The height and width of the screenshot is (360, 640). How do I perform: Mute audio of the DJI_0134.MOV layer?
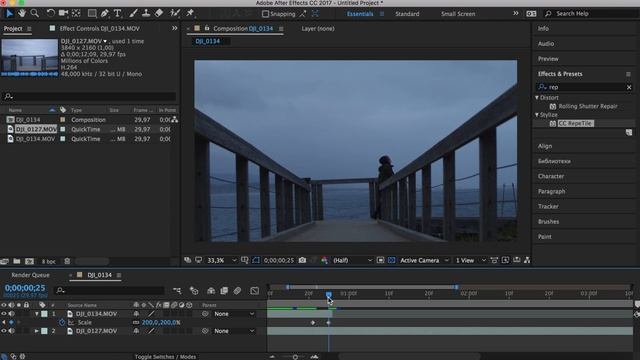[11, 314]
